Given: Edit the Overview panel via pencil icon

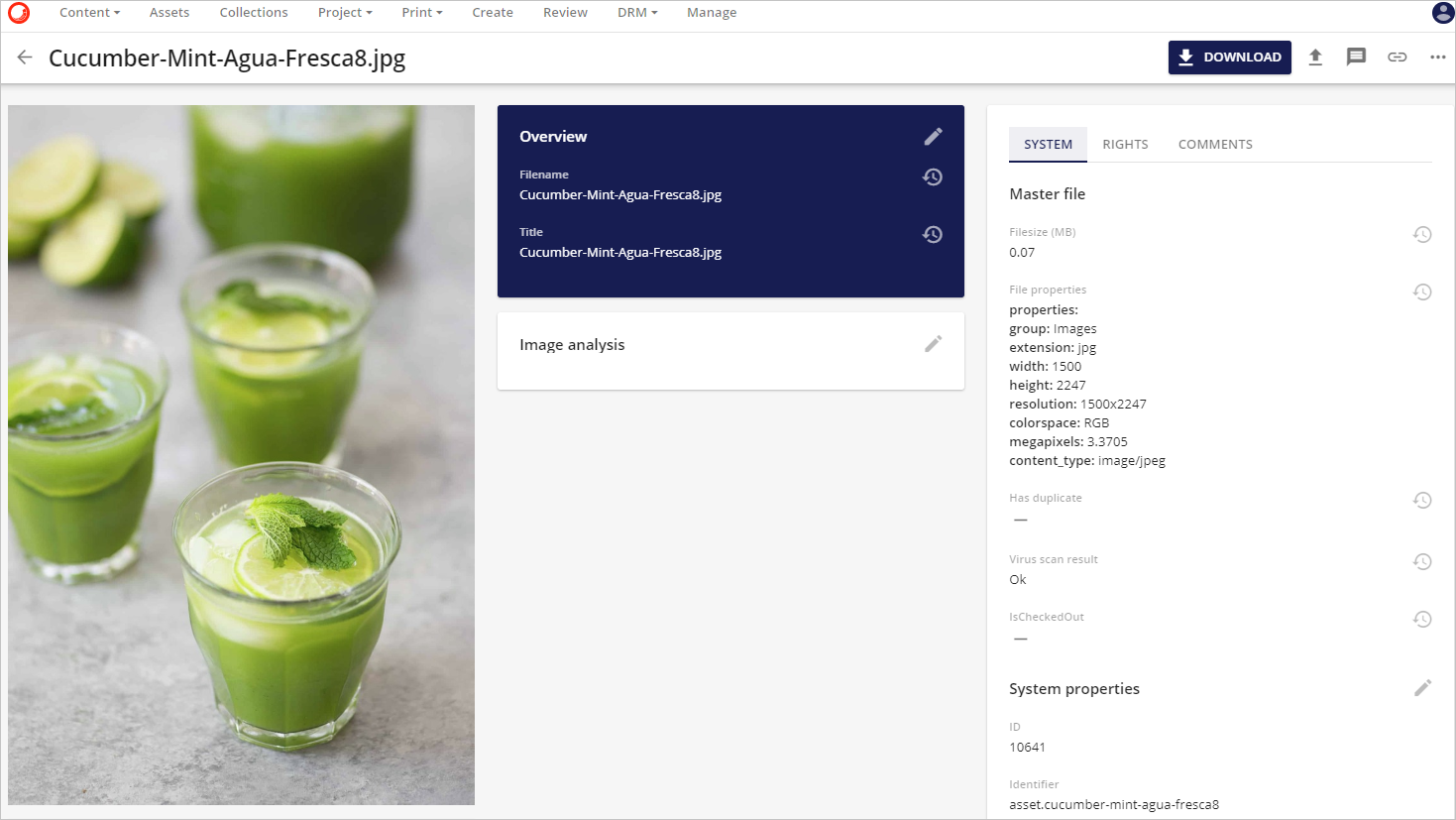Looking at the screenshot, I should pos(933,136).
